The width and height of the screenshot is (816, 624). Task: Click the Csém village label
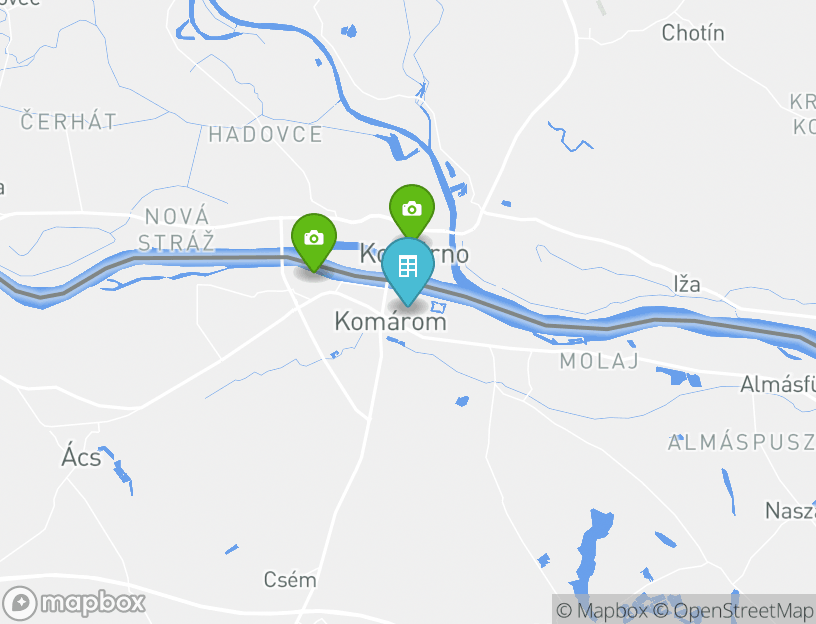[290, 579]
